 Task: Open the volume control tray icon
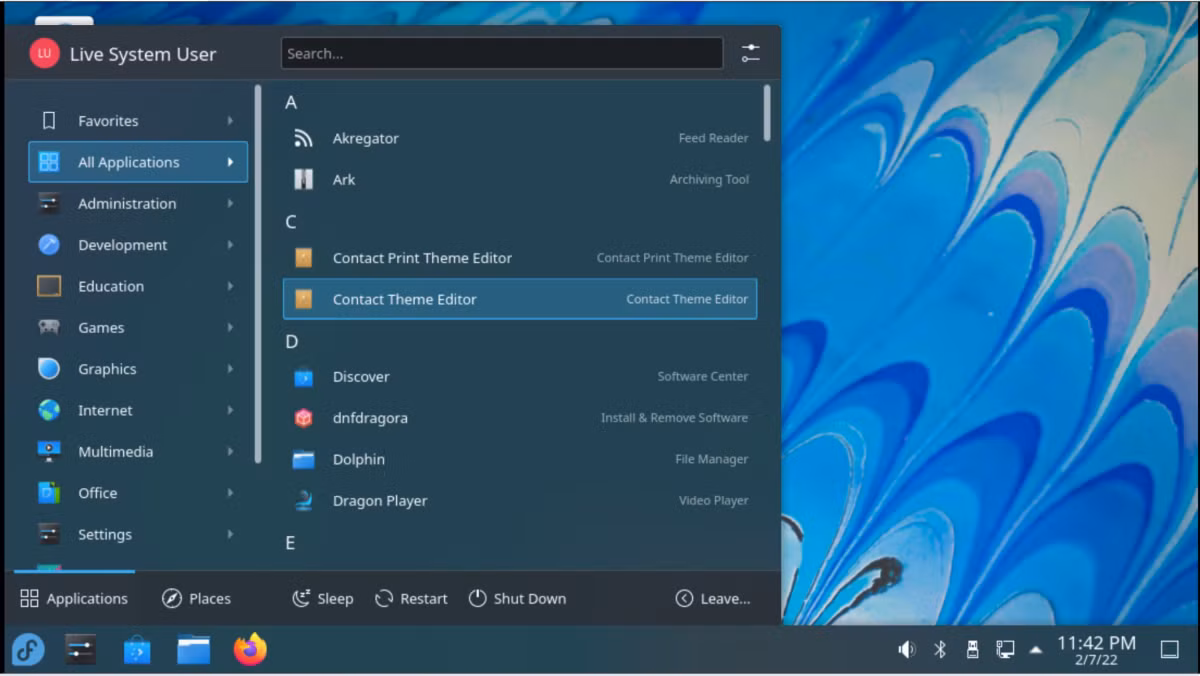(907, 650)
